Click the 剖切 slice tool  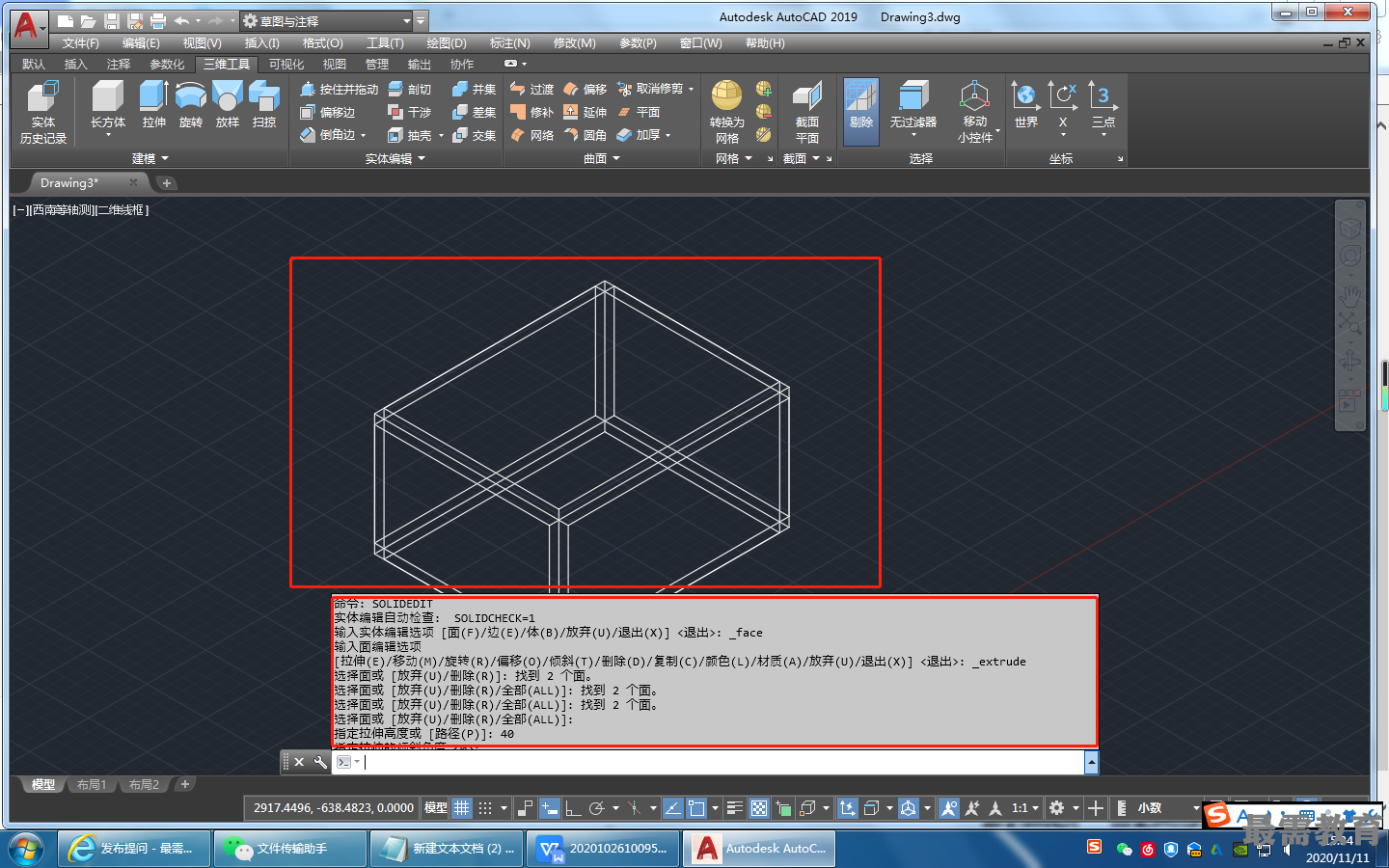coord(410,89)
